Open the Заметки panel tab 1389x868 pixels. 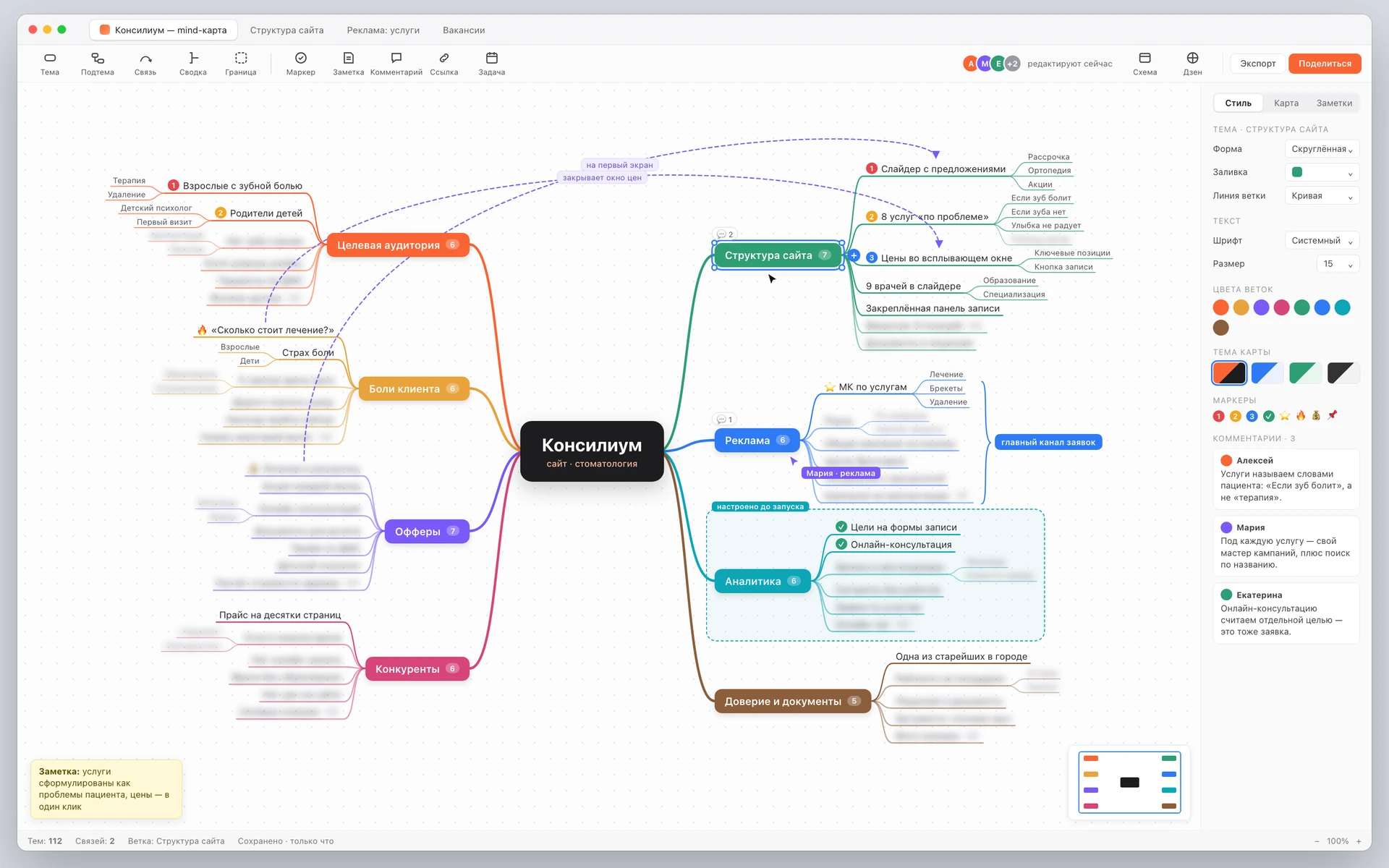pos(1334,103)
